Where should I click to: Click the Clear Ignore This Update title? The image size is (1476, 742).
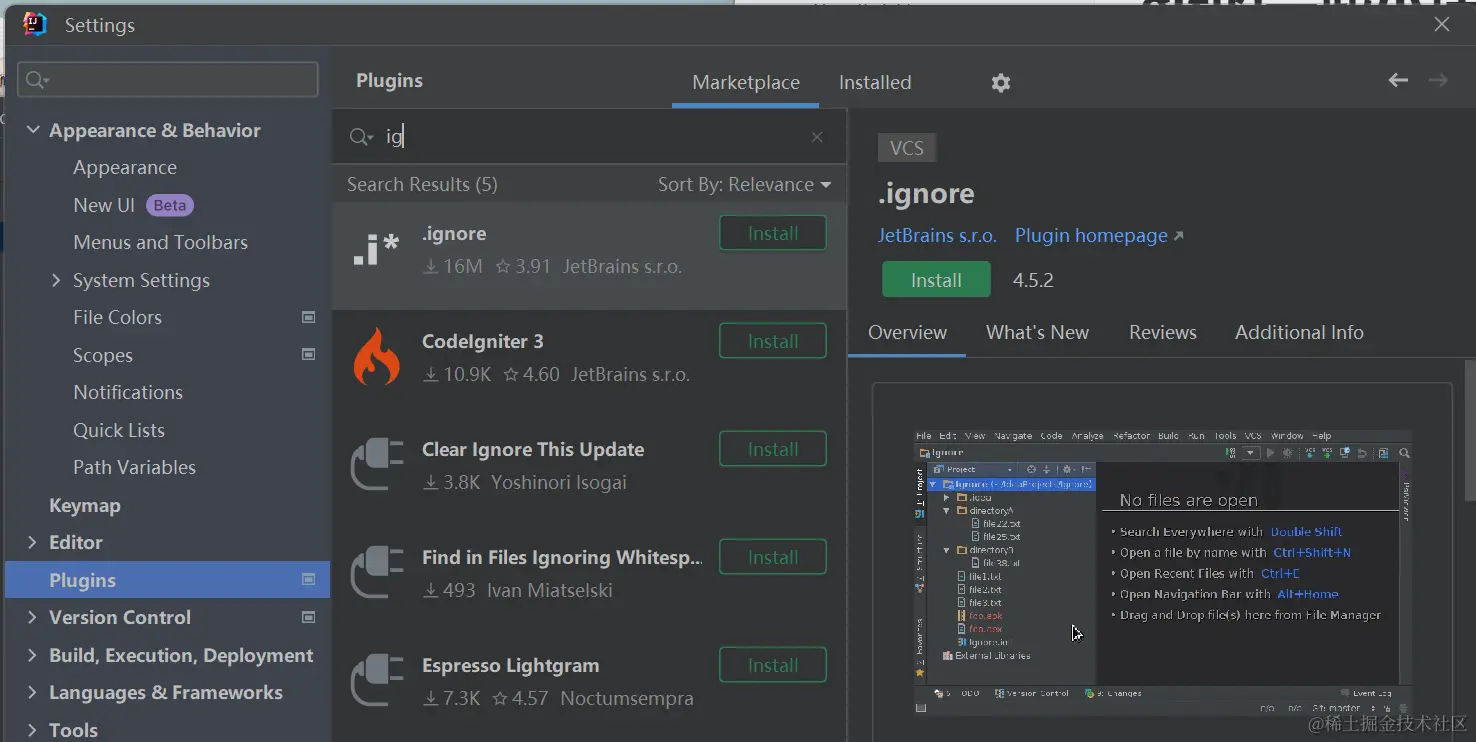pos(533,449)
